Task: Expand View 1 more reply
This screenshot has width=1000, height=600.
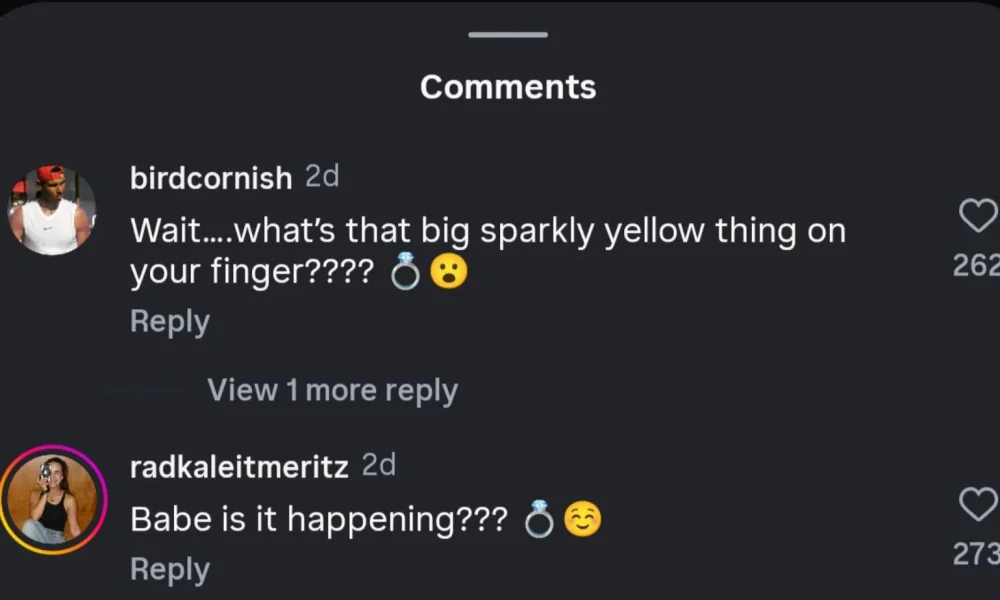Action: [332, 390]
